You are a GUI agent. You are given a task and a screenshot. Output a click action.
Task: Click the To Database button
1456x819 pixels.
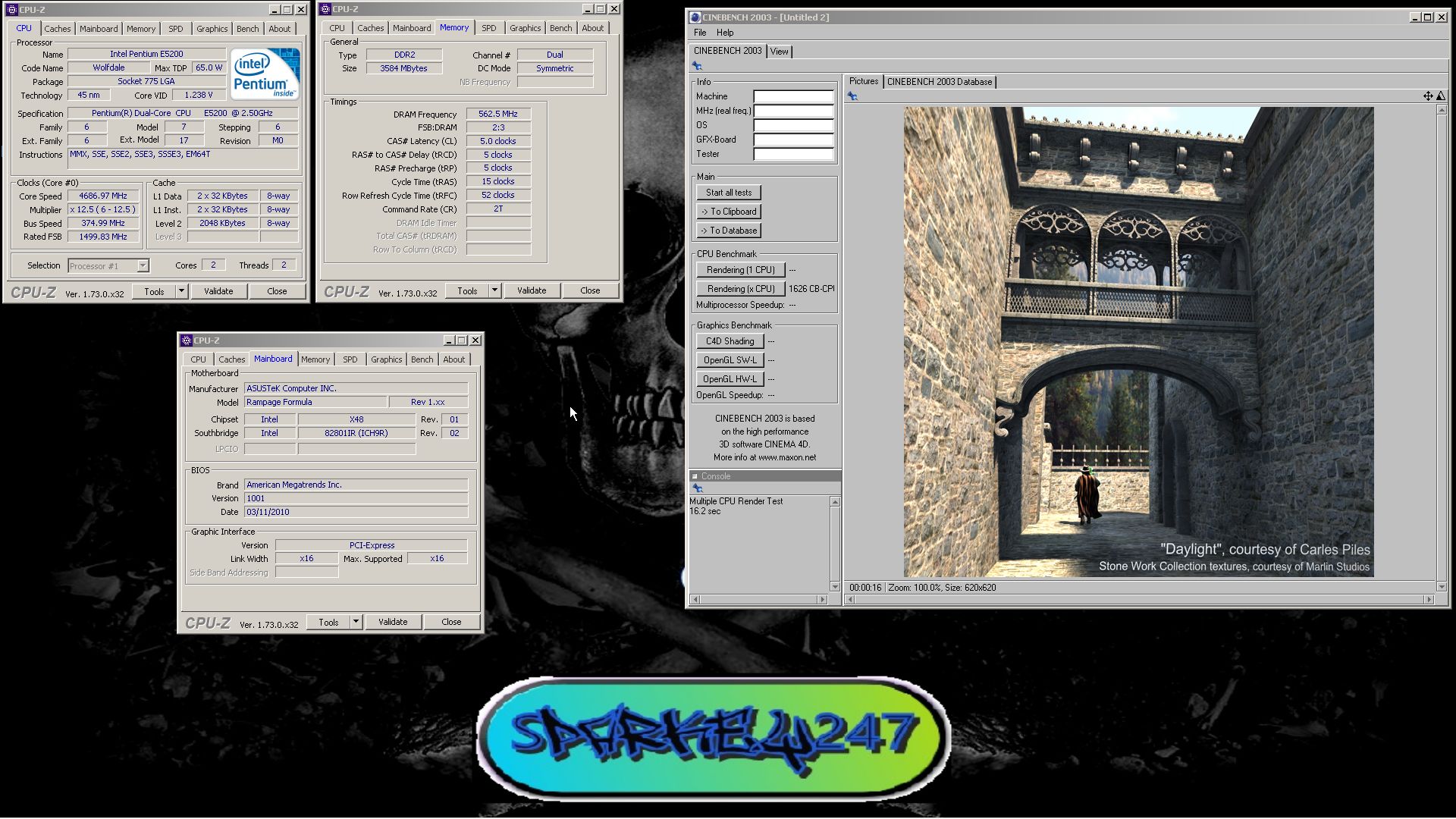point(729,231)
